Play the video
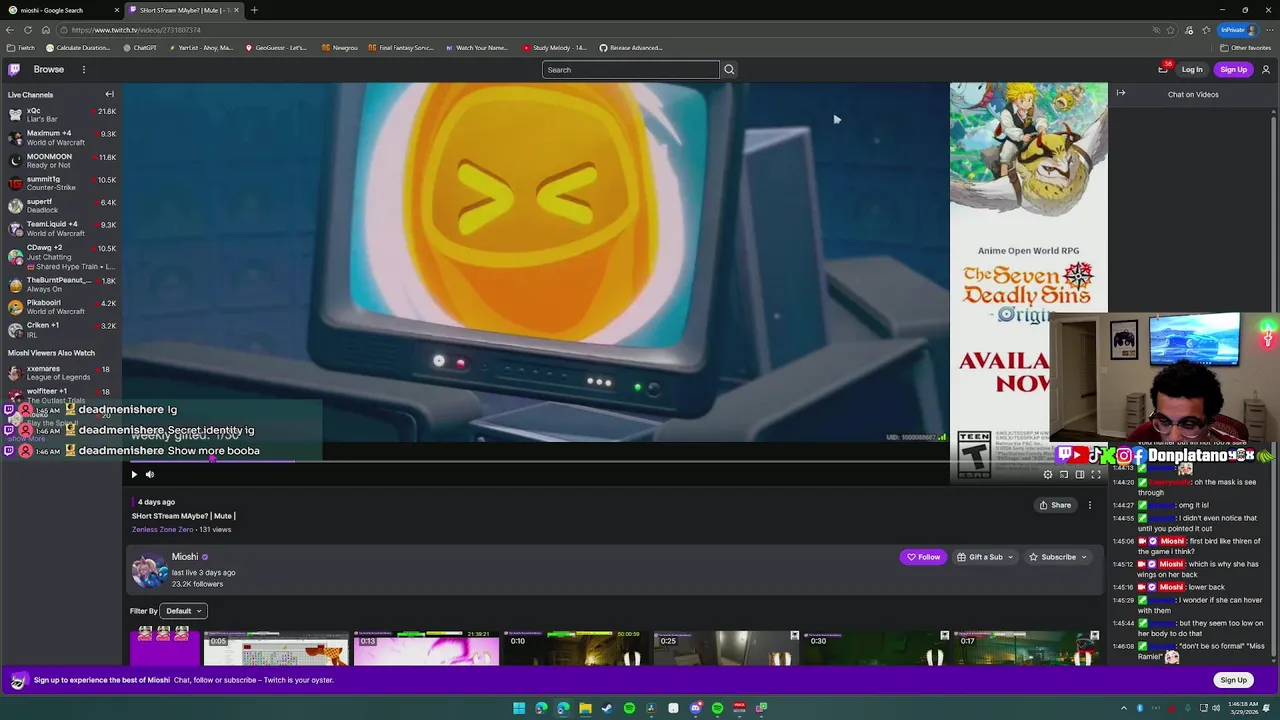1280x720 pixels. pos(134,474)
